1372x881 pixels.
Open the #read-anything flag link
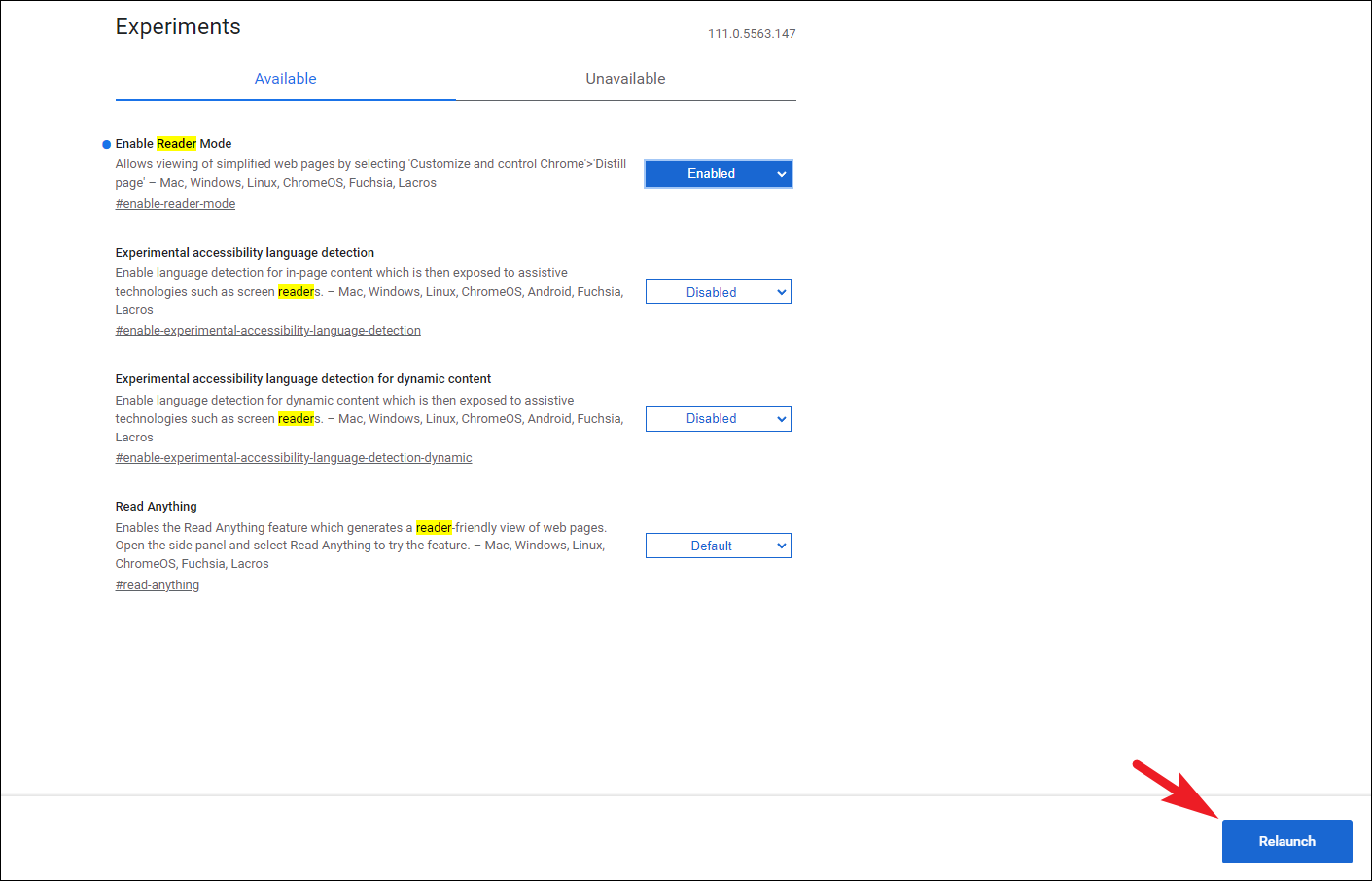[x=157, y=584]
